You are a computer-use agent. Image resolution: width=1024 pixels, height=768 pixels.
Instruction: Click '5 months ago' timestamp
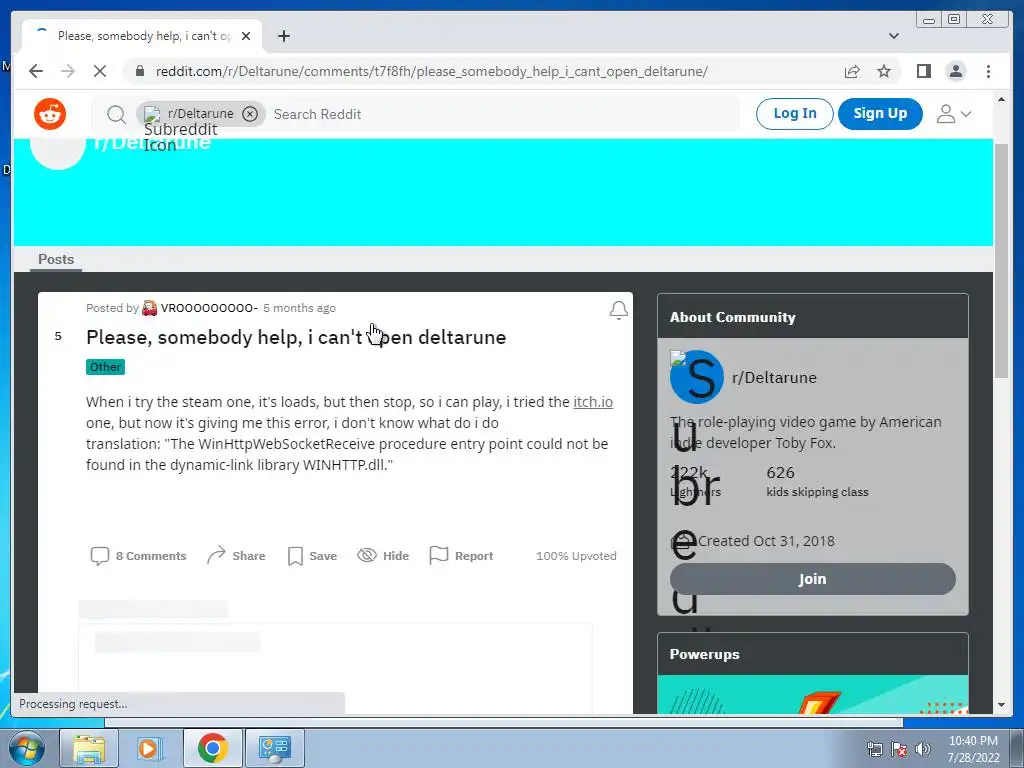pos(299,308)
